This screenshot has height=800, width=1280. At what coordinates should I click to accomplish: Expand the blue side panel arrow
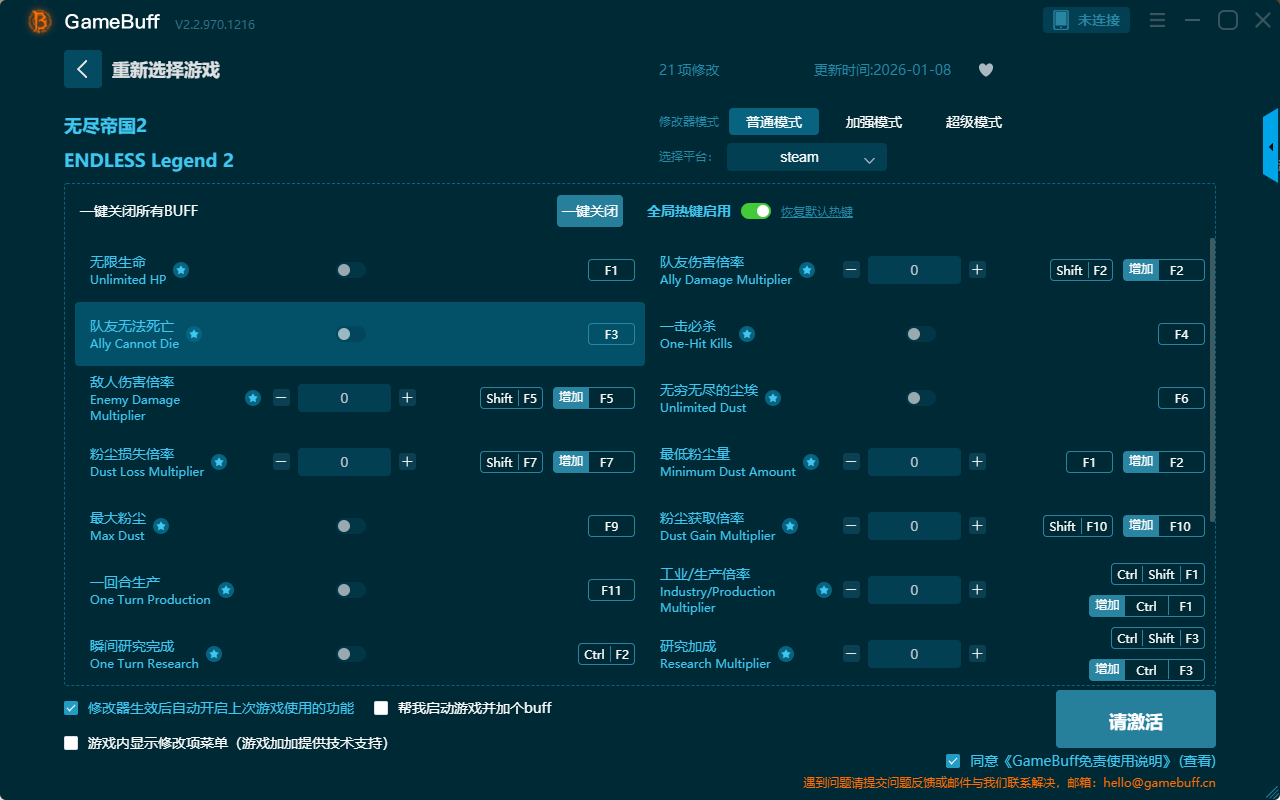tap(1271, 147)
